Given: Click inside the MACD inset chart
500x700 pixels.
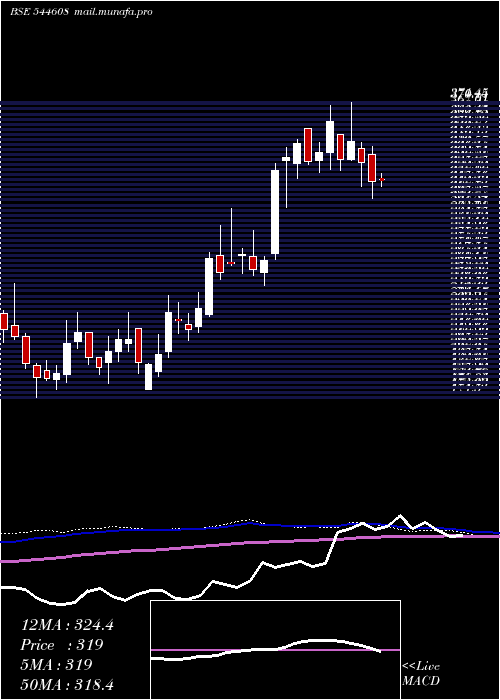Looking at the screenshot, I should click(x=275, y=650).
